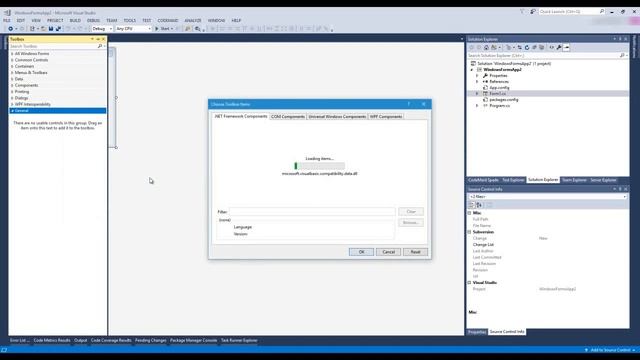Switch to Team Explorer tab
Image resolution: width=640 pixels, height=360 pixels.
pyautogui.click(x=574, y=180)
